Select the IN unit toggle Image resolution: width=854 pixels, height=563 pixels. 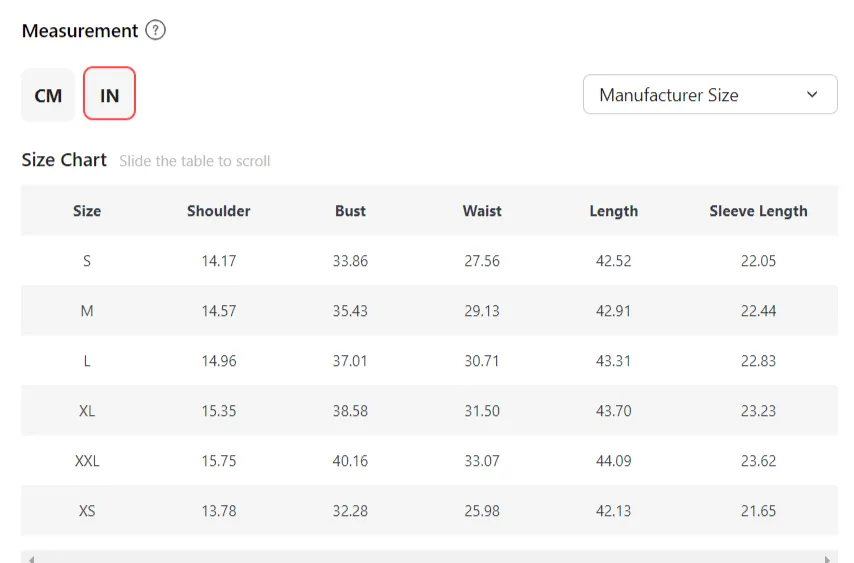(x=109, y=95)
